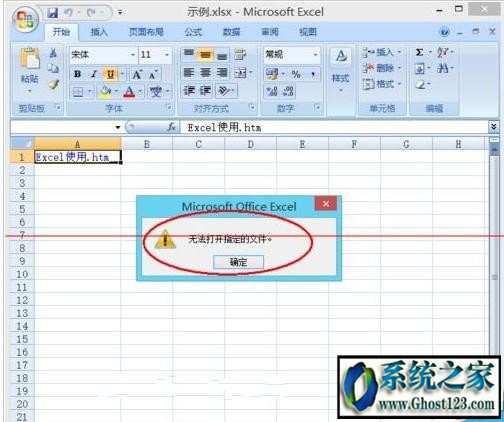Select the Format Painter brush icon

coord(54,85)
